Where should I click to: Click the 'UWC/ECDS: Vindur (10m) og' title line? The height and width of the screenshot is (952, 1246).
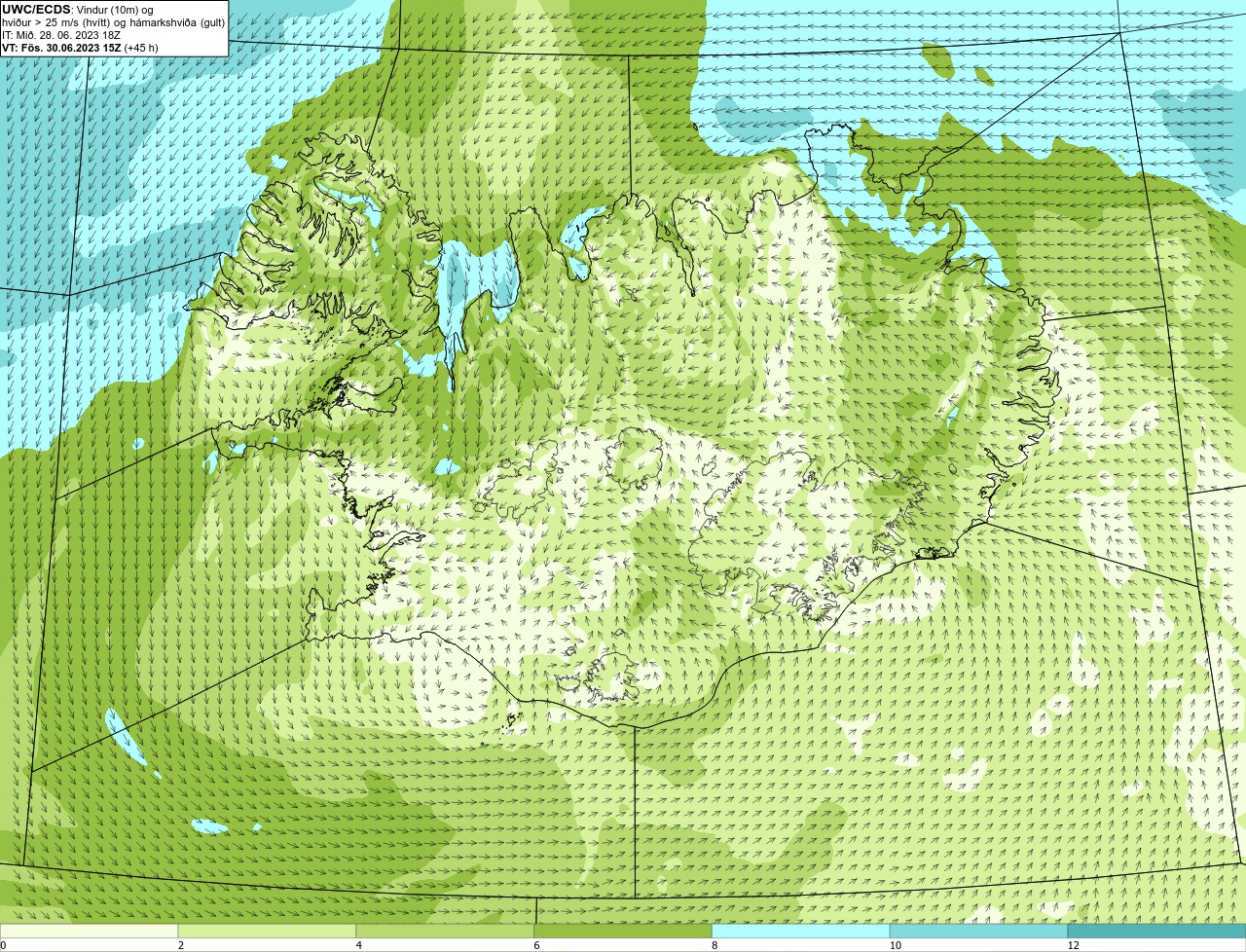coord(78,10)
